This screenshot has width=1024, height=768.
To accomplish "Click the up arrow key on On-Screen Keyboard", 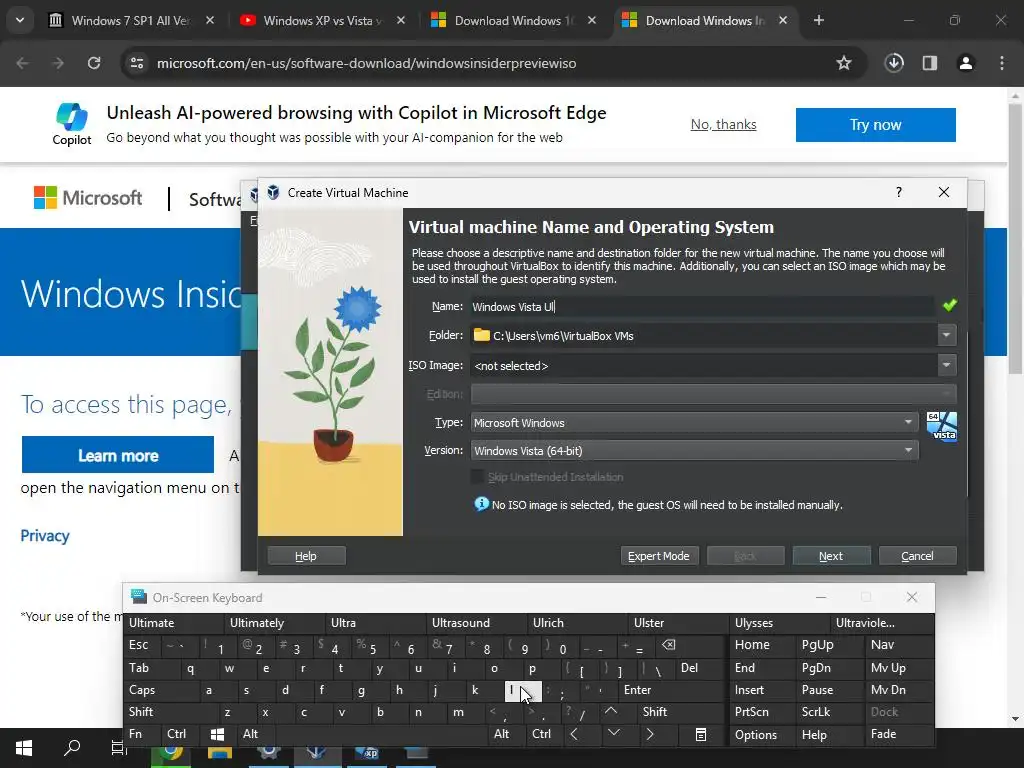I will click(x=611, y=711).
